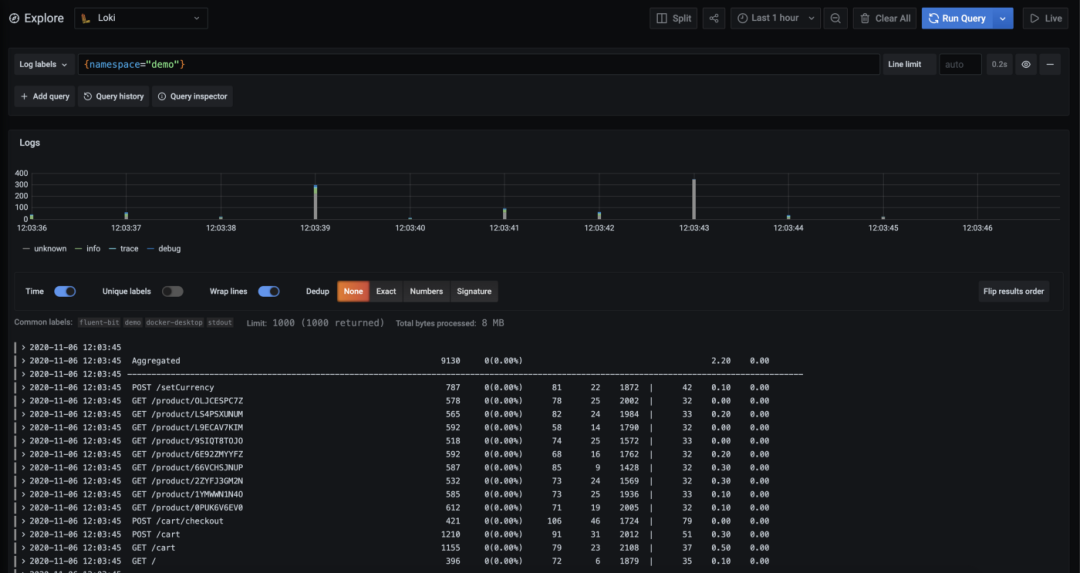Viewport: 1080px width, 573px height.
Task: Click the GET /product/0PUK6V6EV0 log line
Action: tap(187, 508)
